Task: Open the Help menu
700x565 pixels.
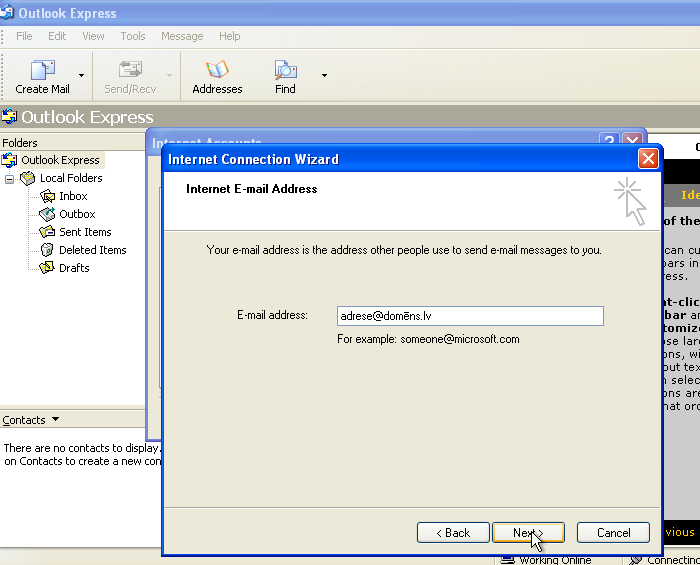Action: pos(229,36)
